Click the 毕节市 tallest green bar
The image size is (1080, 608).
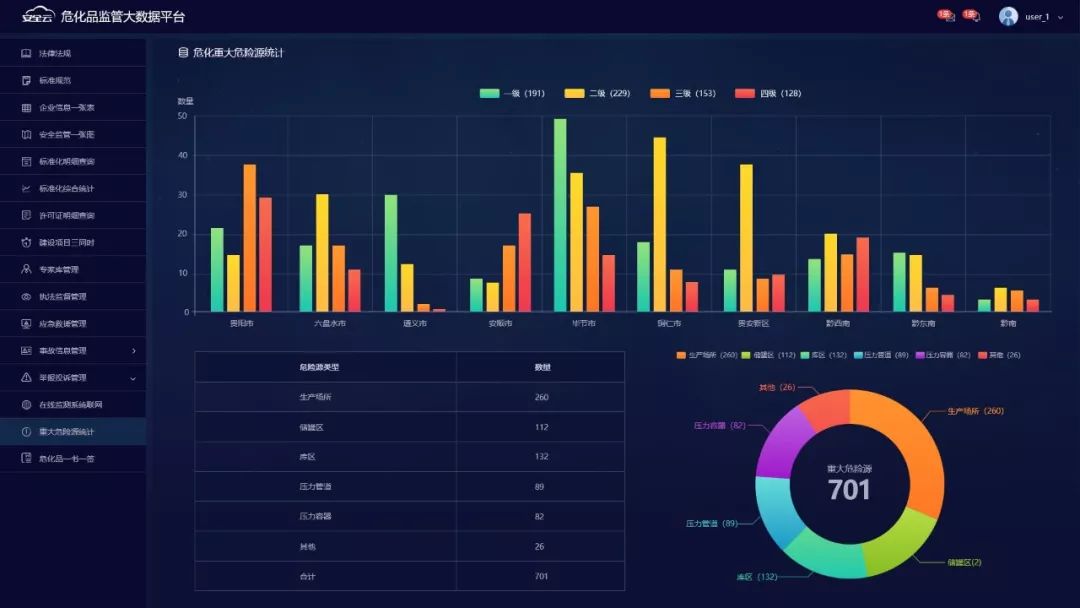click(560, 215)
